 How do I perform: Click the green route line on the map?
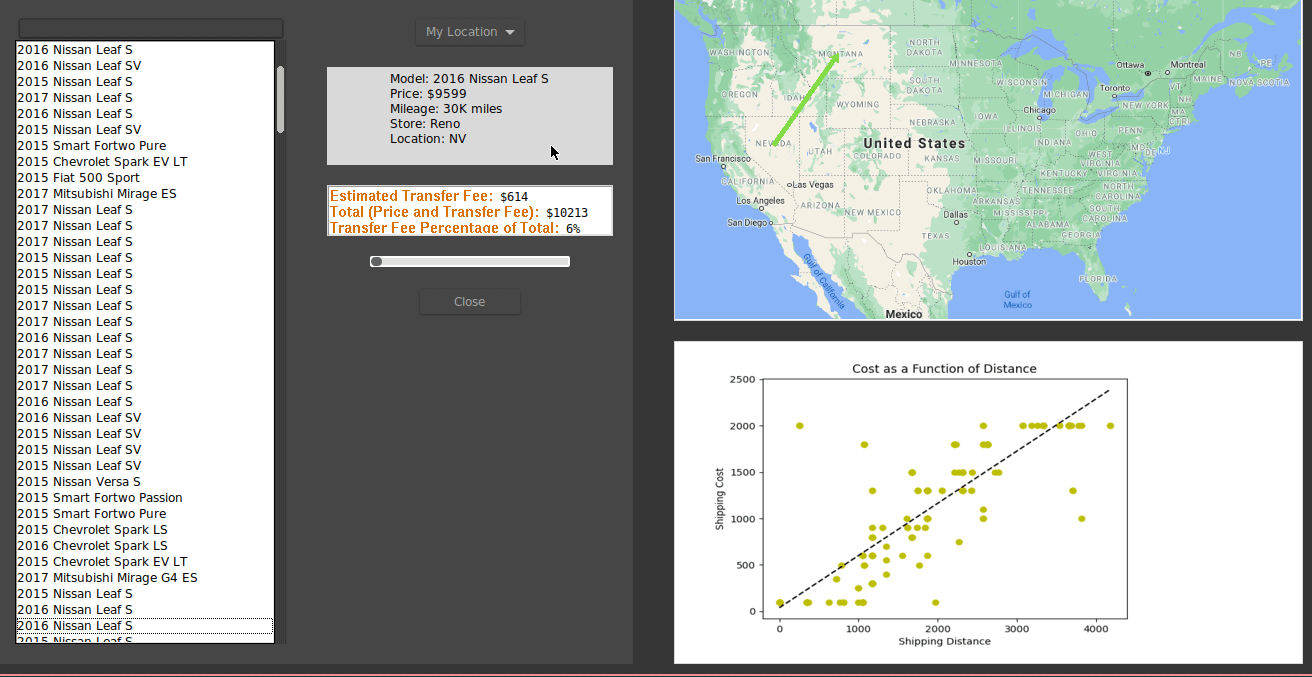point(805,99)
